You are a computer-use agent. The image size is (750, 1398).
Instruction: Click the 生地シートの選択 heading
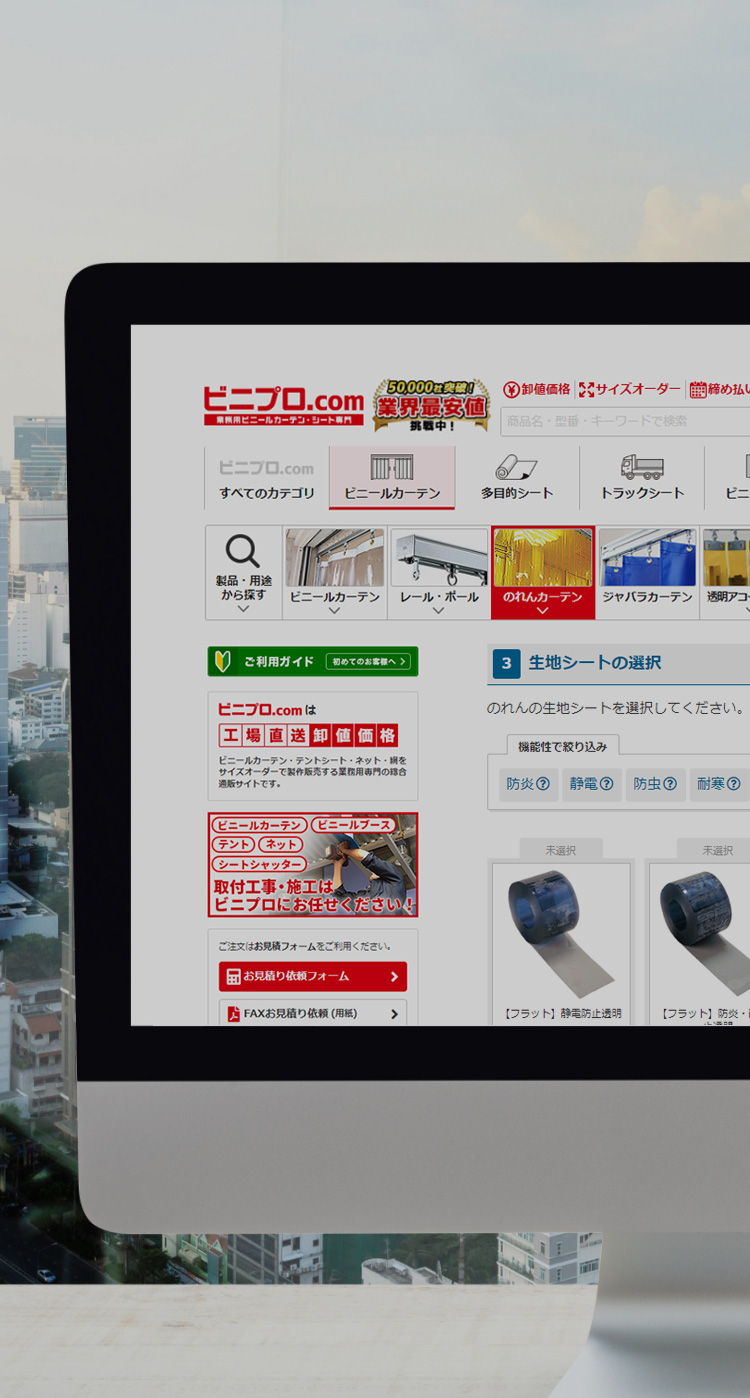(595, 663)
